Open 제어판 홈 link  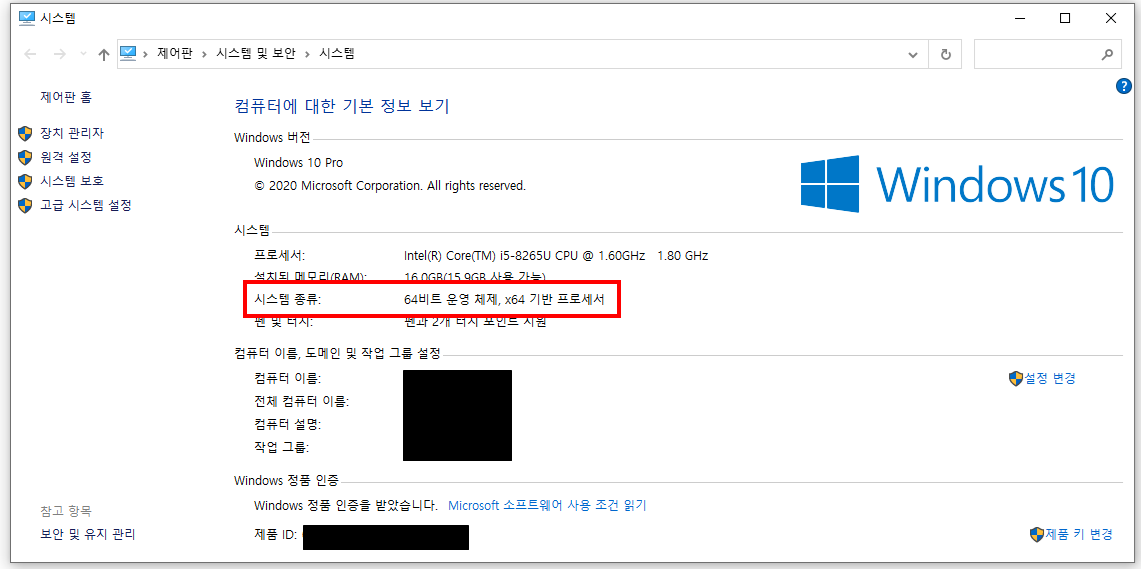[x=66, y=96]
